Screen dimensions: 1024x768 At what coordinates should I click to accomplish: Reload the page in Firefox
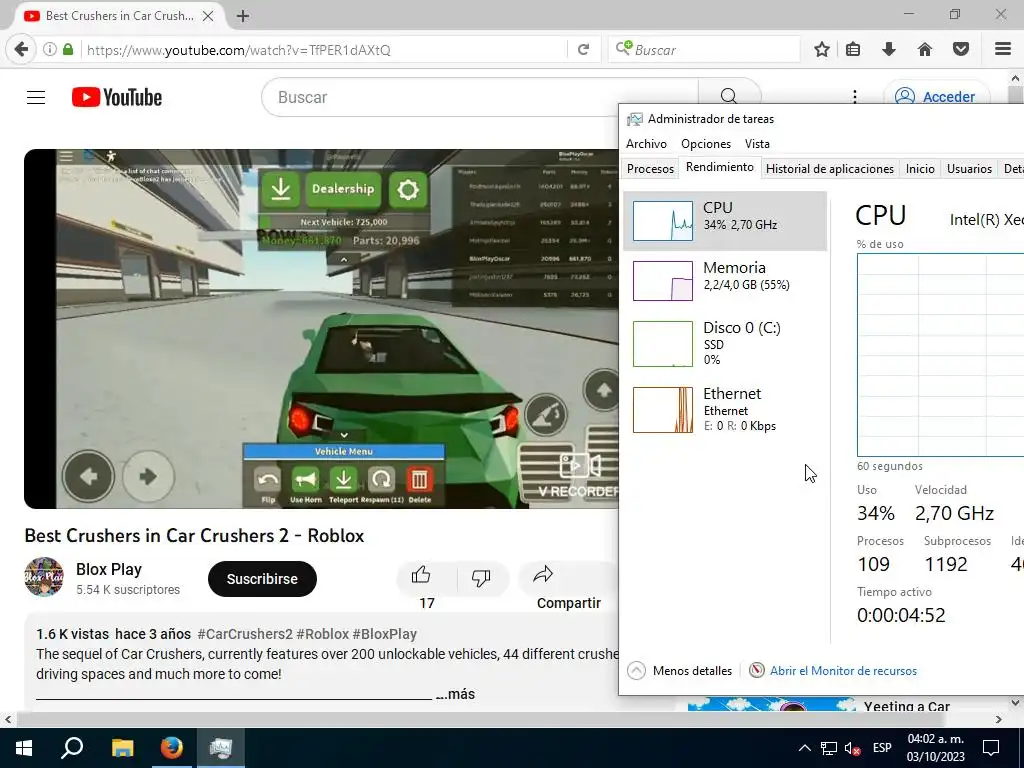[583, 50]
